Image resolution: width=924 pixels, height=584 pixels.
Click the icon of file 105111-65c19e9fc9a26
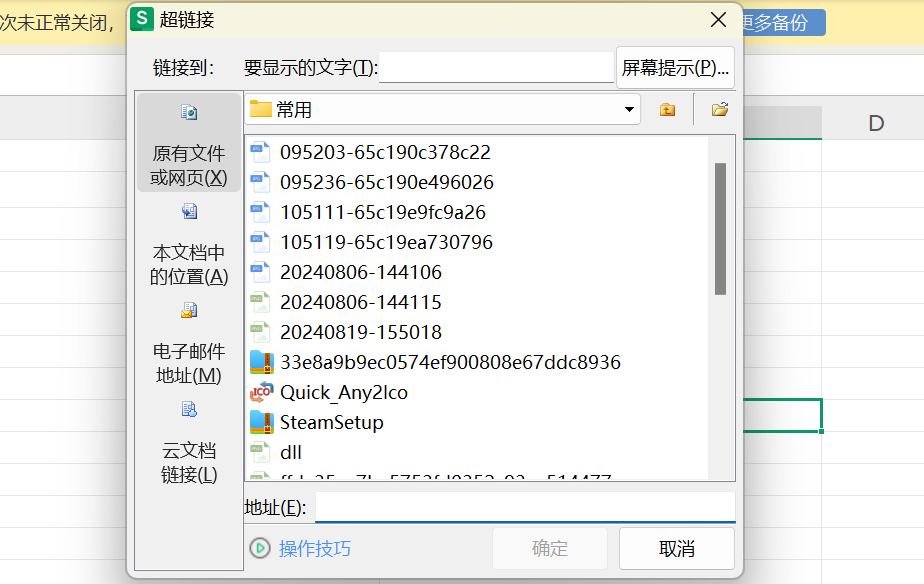(x=260, y=212)
